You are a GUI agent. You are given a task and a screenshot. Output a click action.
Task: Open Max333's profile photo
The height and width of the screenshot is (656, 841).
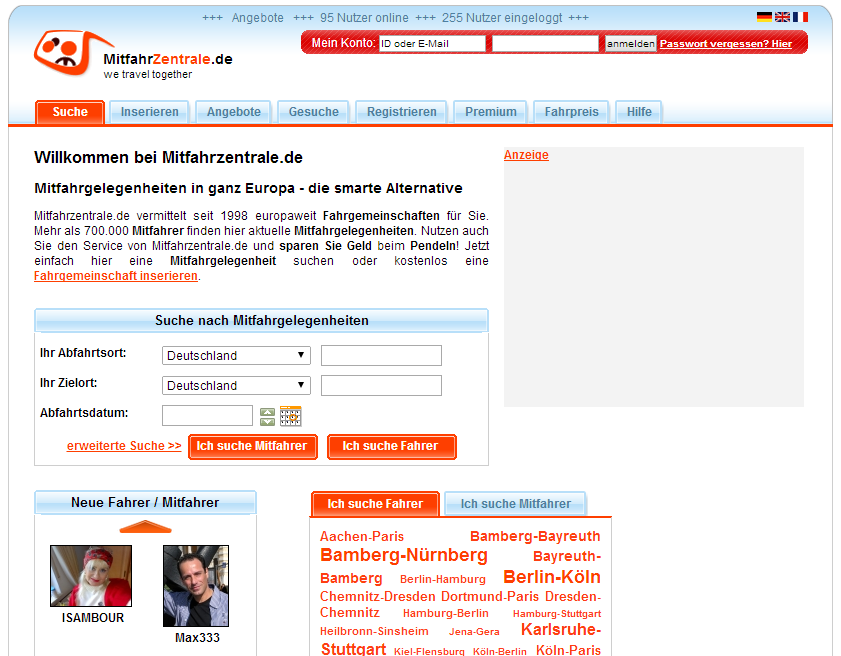click(196, 586)
